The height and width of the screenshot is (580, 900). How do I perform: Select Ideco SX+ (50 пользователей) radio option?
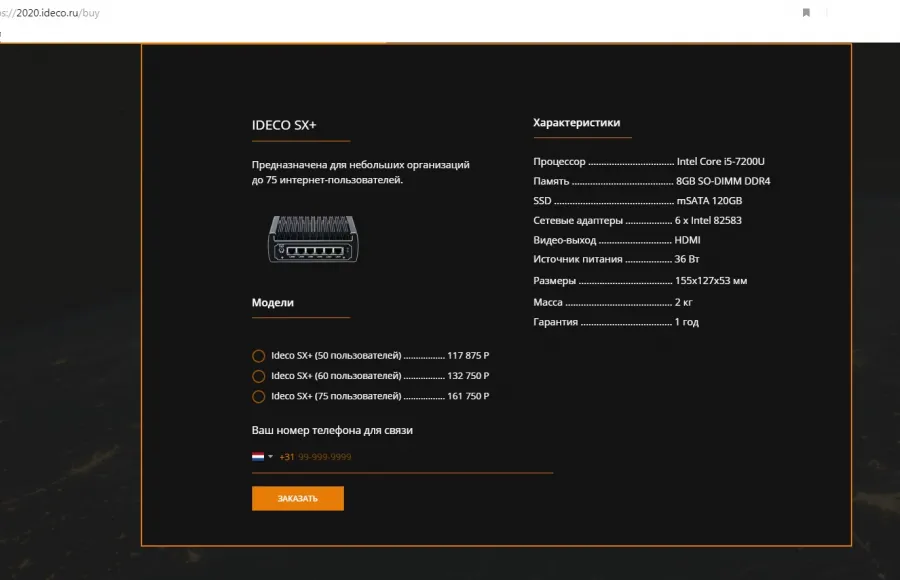(x=258, y=356)
